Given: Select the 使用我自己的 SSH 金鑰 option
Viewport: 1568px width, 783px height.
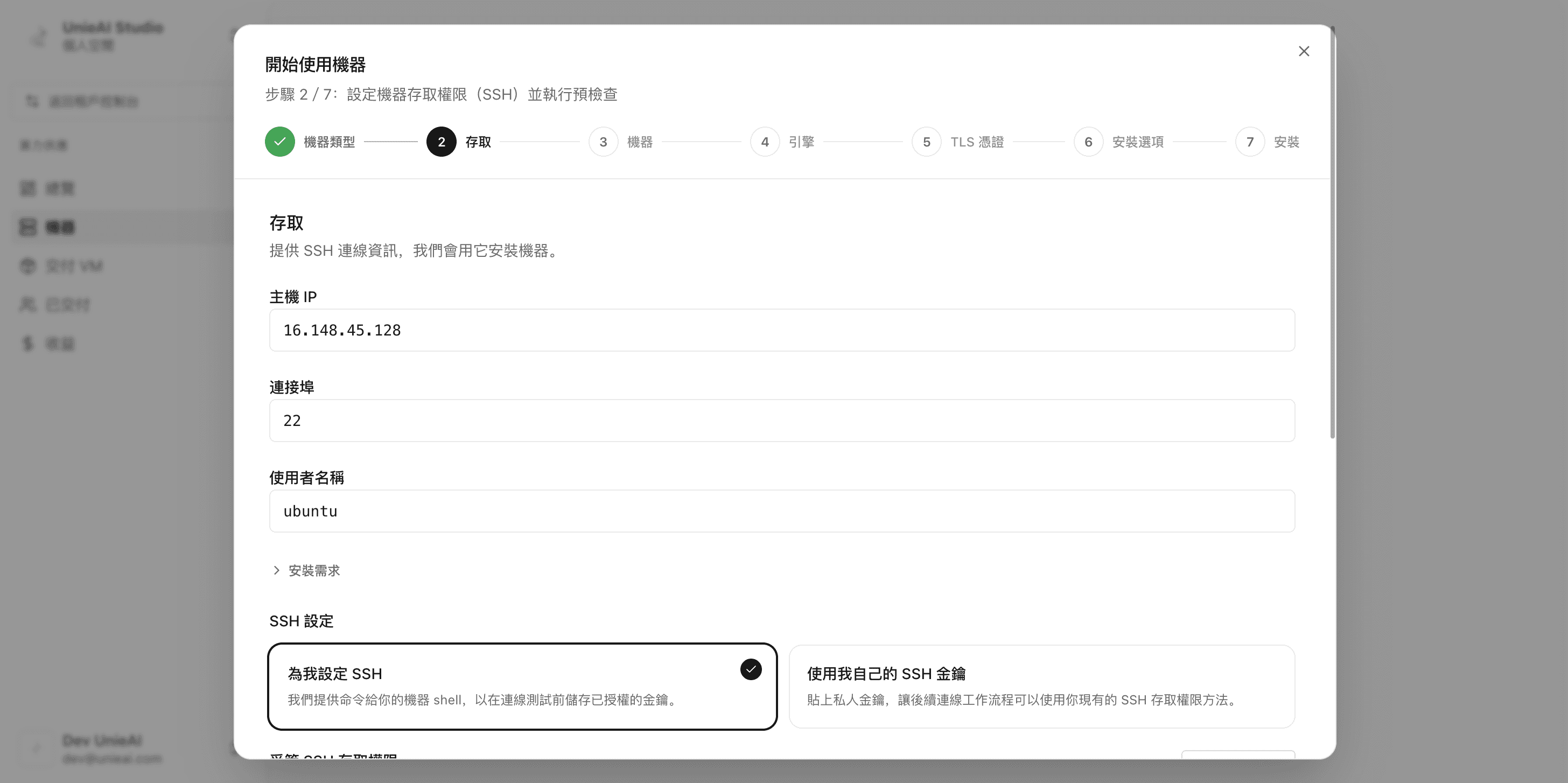Looking at the screenshot, I should pos(1041,686).
